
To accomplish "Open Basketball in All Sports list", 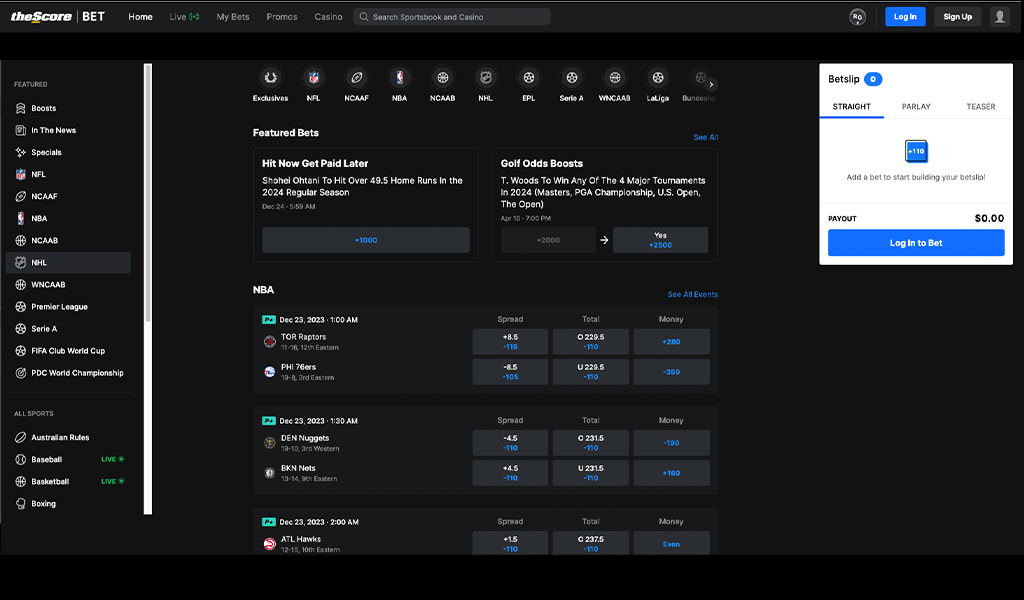I will pyautogui.click(x=69, y=482).
